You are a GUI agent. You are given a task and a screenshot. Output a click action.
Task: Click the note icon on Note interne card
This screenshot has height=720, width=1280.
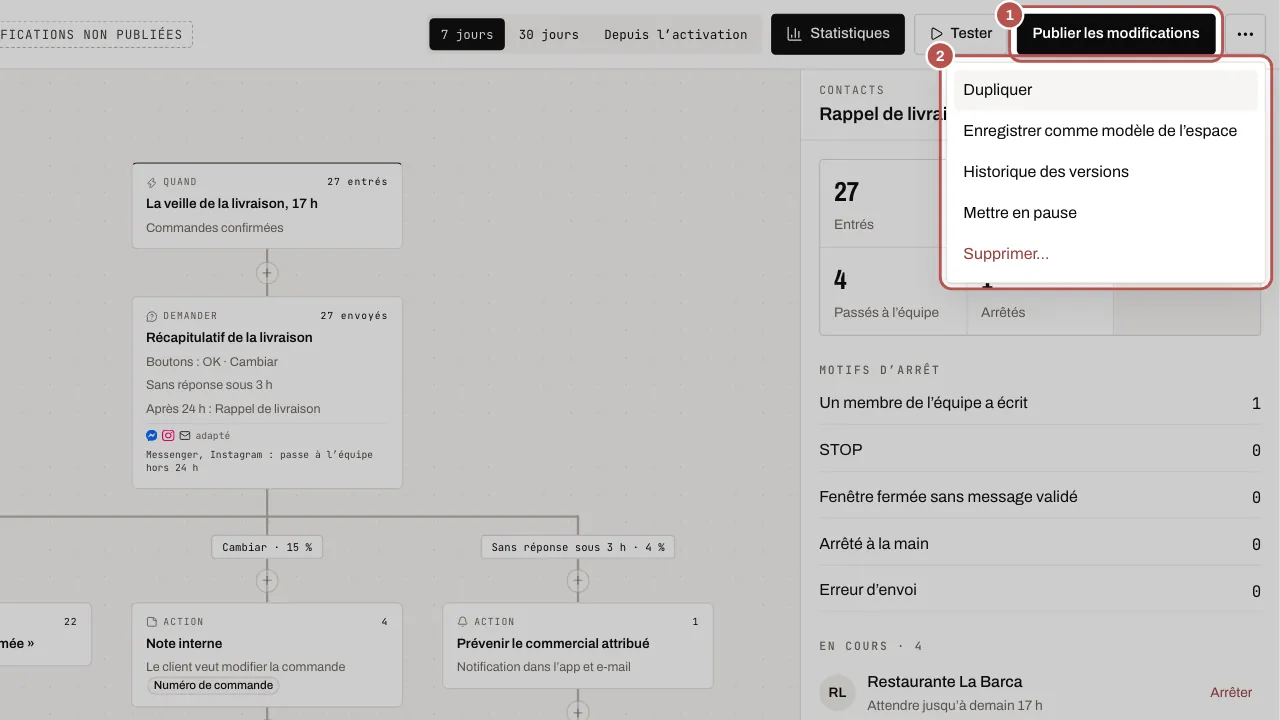[x=152, y=622]
